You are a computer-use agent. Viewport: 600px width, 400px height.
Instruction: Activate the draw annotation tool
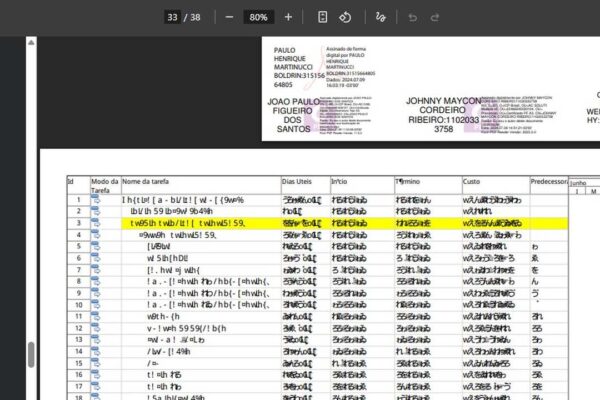[x=380, y=17]
